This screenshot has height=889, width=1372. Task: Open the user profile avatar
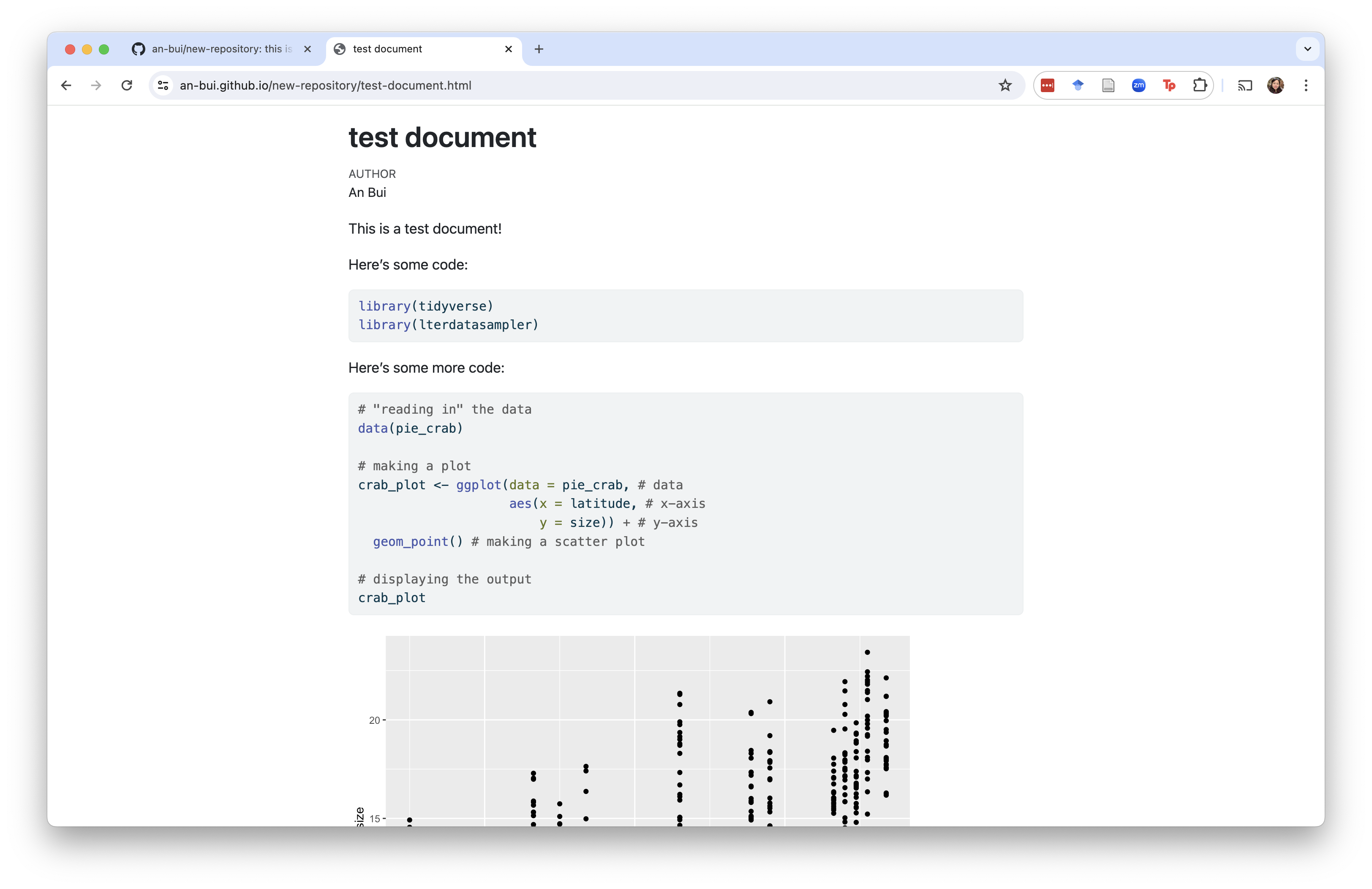(x=1275, y=85)
